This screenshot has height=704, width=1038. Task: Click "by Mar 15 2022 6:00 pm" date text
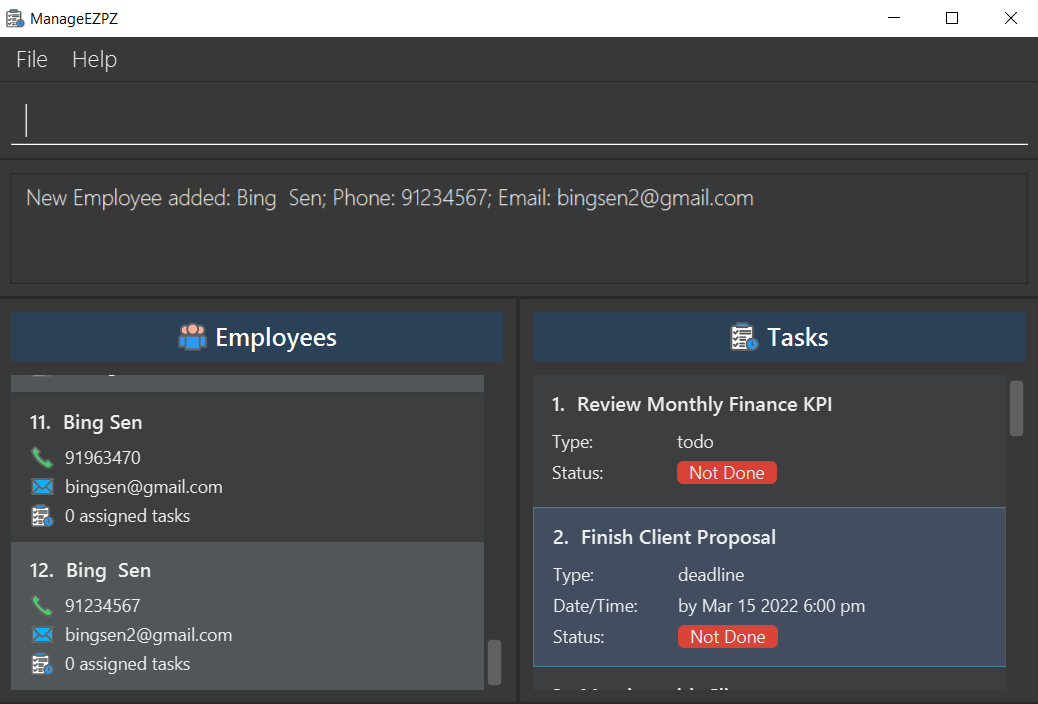pos(771,606)
